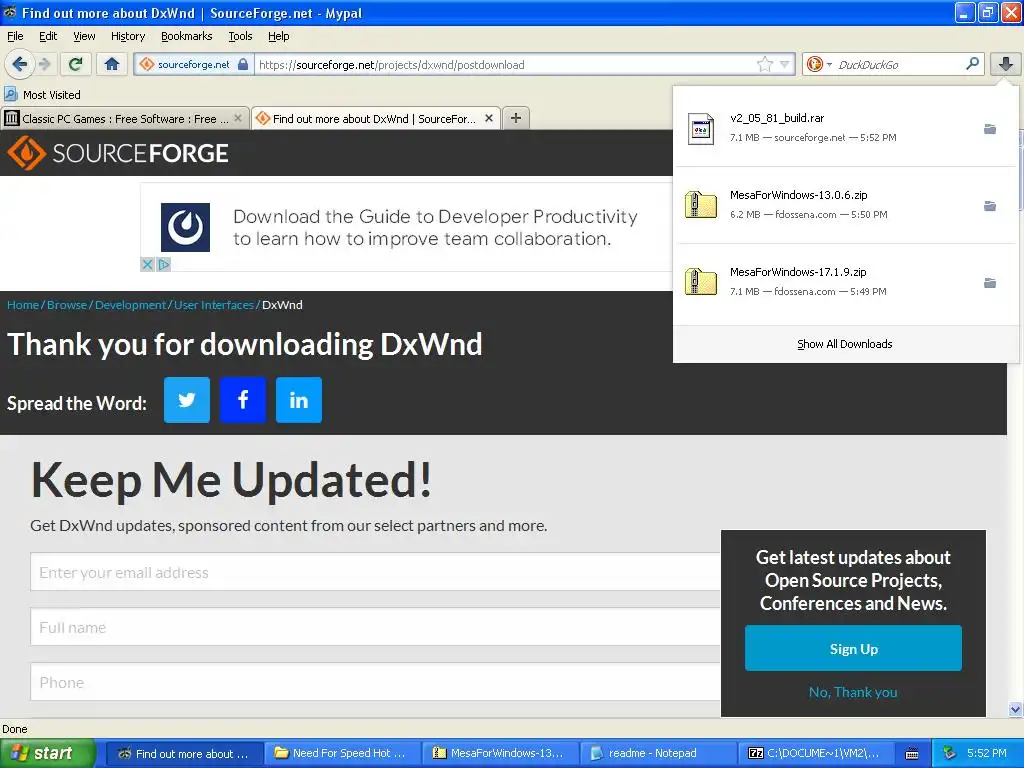Open the View menu

point(84,36)
